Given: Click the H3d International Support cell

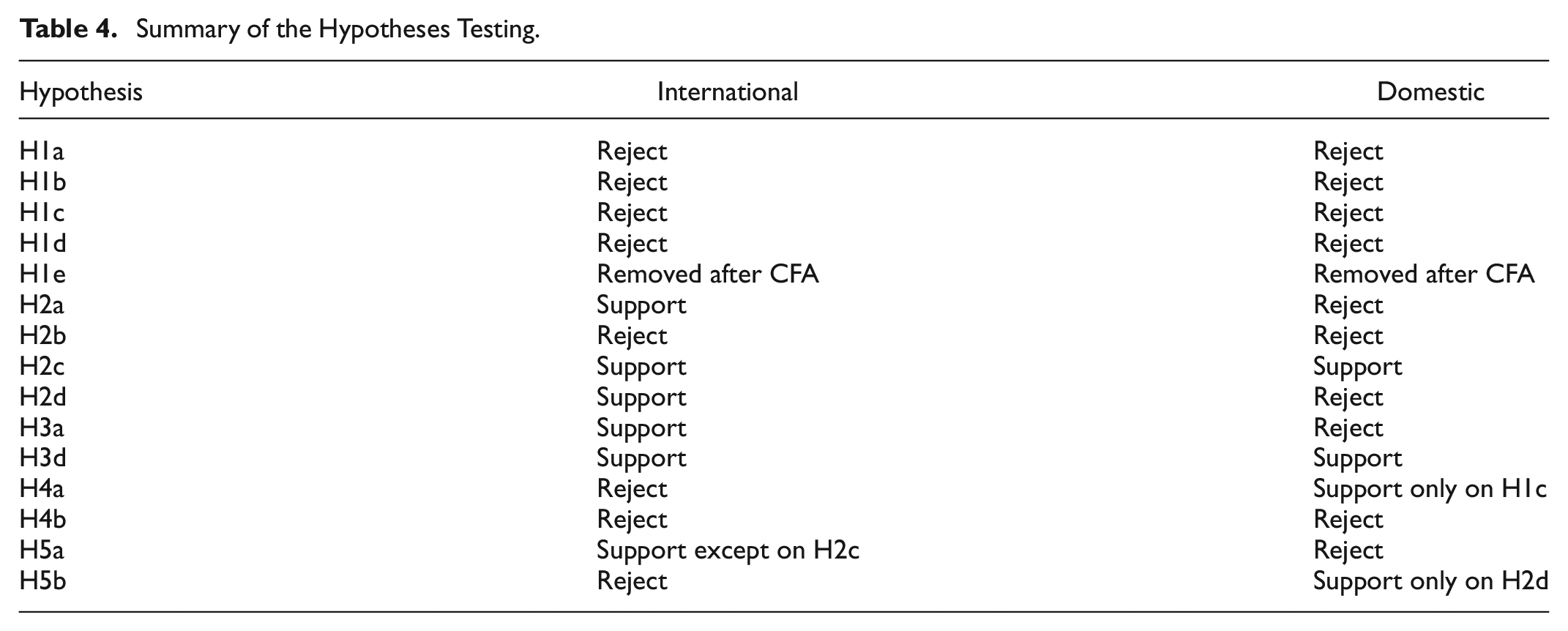Looking at the screenshot, I should tap(641, 458).
